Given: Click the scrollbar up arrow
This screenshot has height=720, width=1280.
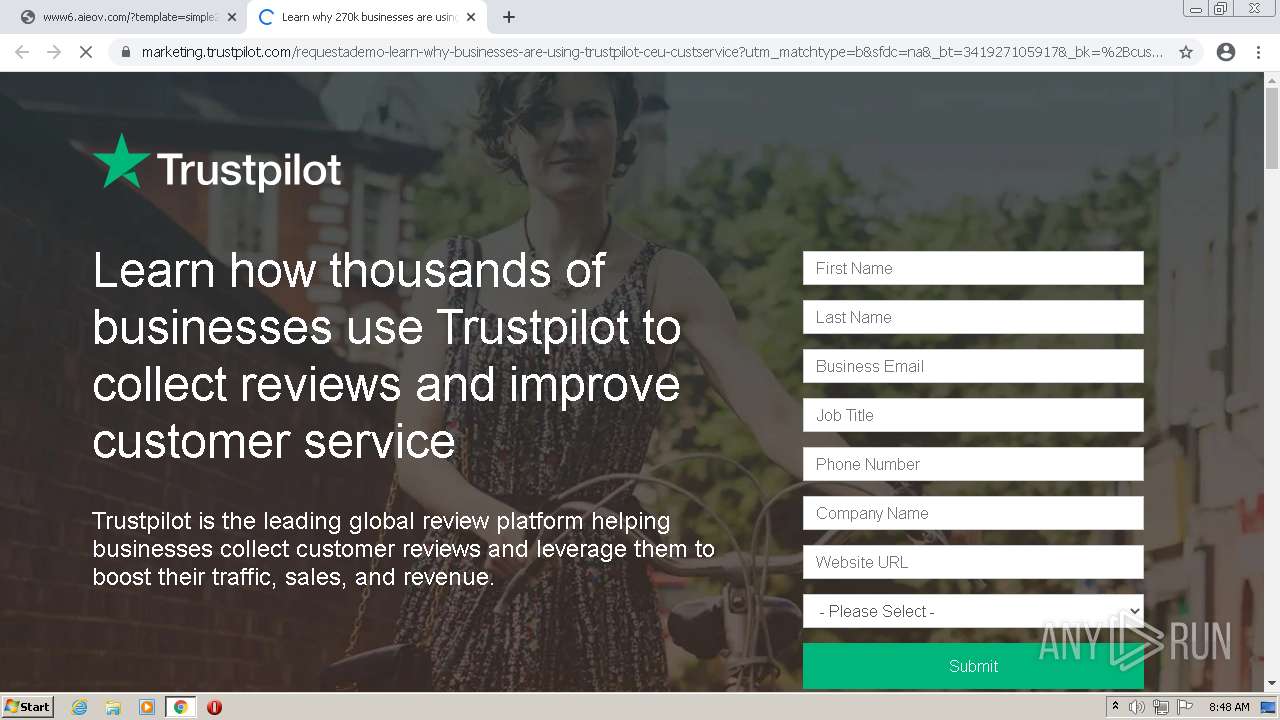Looking at the screenshot, I should pos(1272,79).
